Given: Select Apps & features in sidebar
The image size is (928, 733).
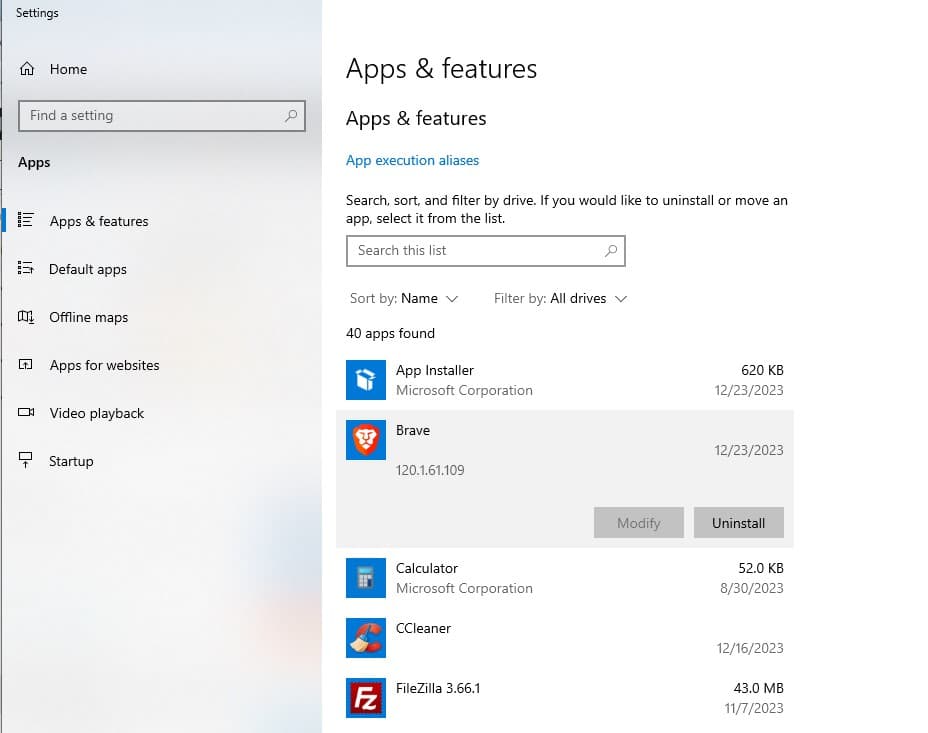Looking at the screenshot, I should 98,221.
